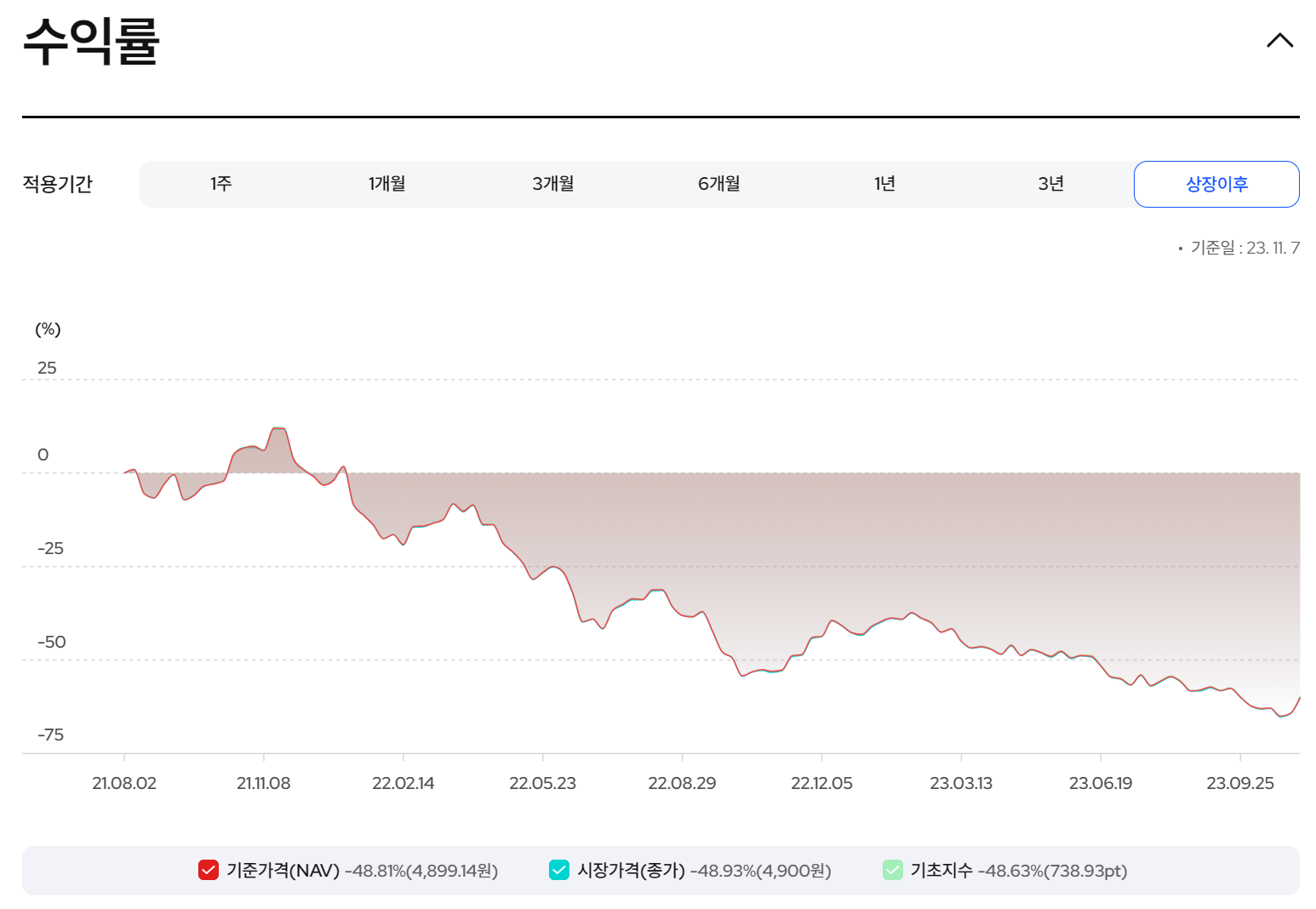1316x909 pixels.
Task: Click the -48.63%(738.93pt) value
Action: (x=1053, y=871)
